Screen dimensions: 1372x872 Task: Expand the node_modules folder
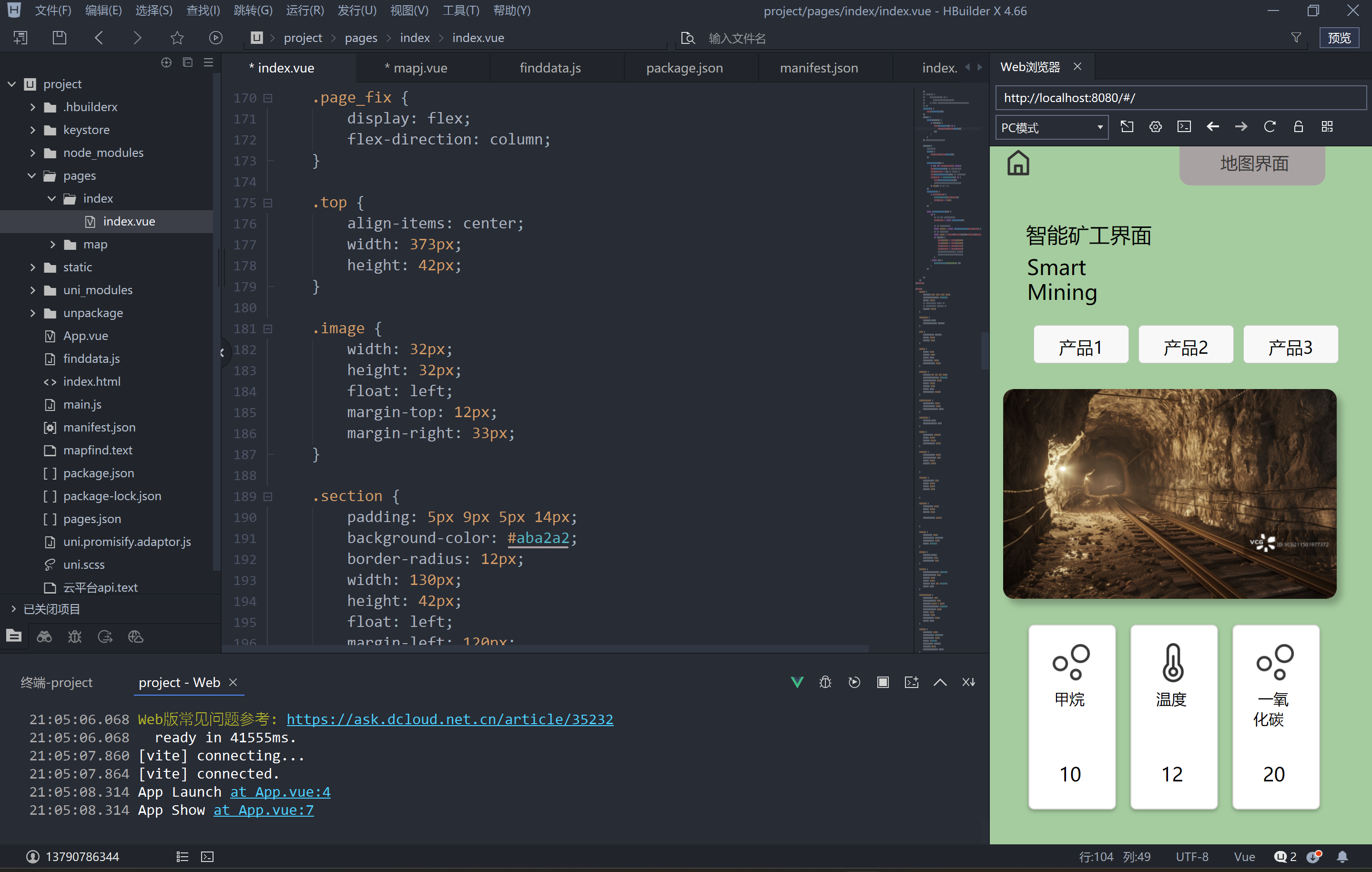click(x=32, y=153)
